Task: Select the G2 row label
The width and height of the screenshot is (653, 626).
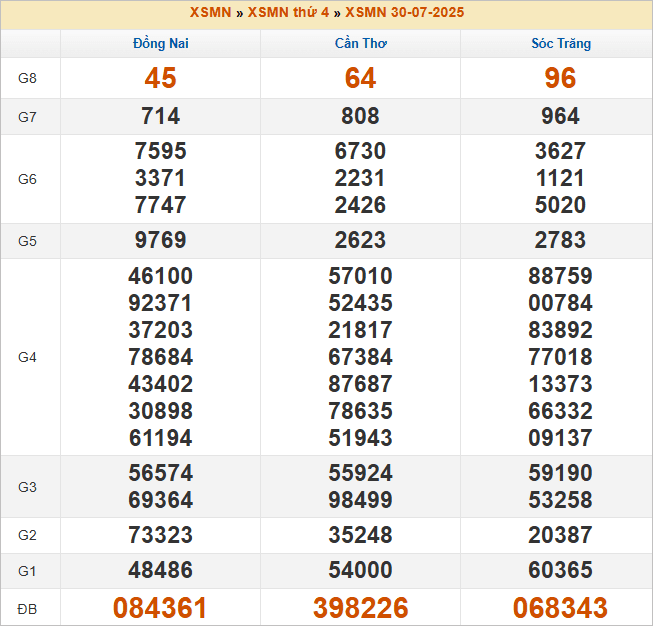Action: tap(27, 535)
